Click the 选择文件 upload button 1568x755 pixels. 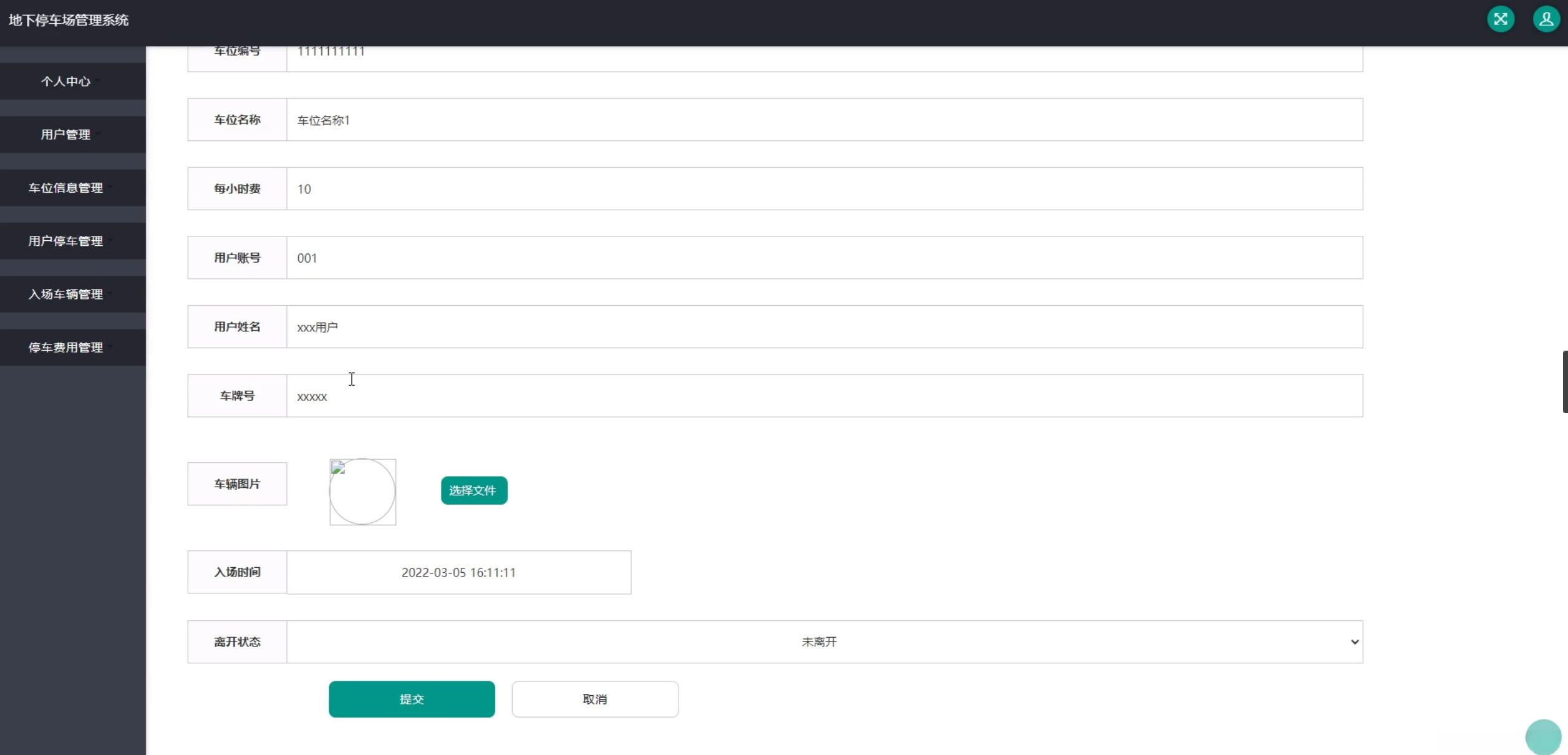(x=473, y=490)
